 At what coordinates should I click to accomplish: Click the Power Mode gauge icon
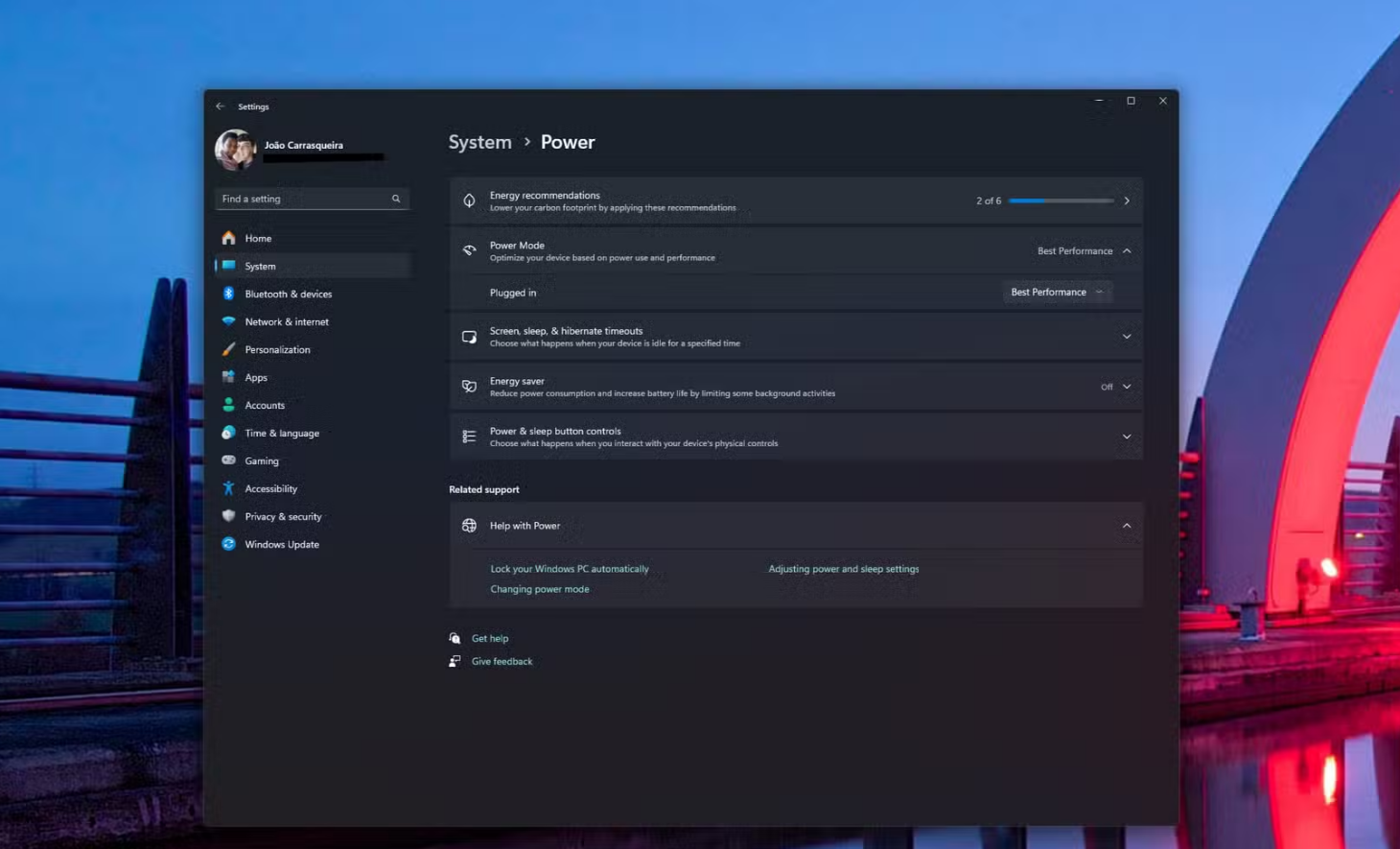(x=469, y=250)
